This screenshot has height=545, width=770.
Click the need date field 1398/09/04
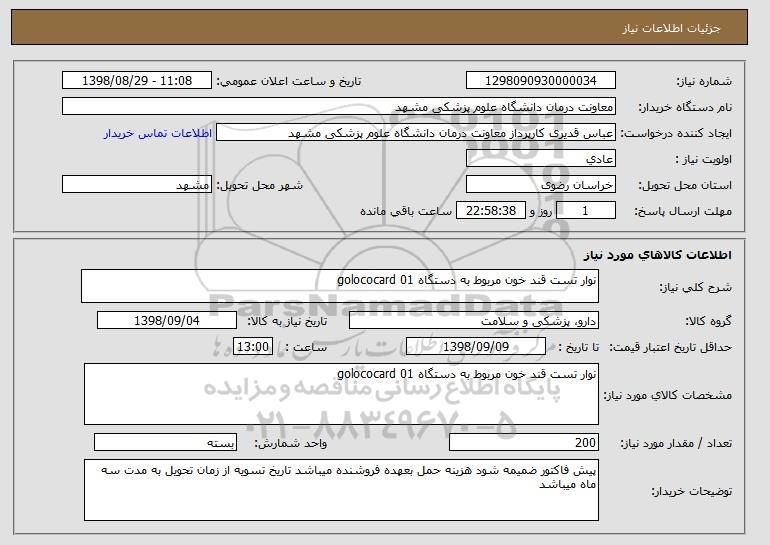[167, 321]
